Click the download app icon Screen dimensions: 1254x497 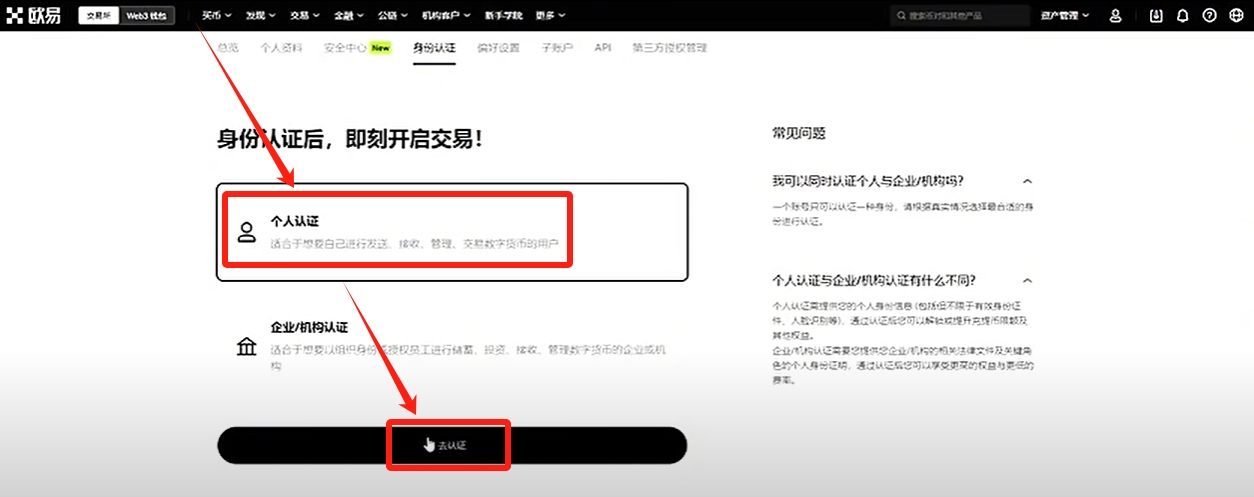1157,15
